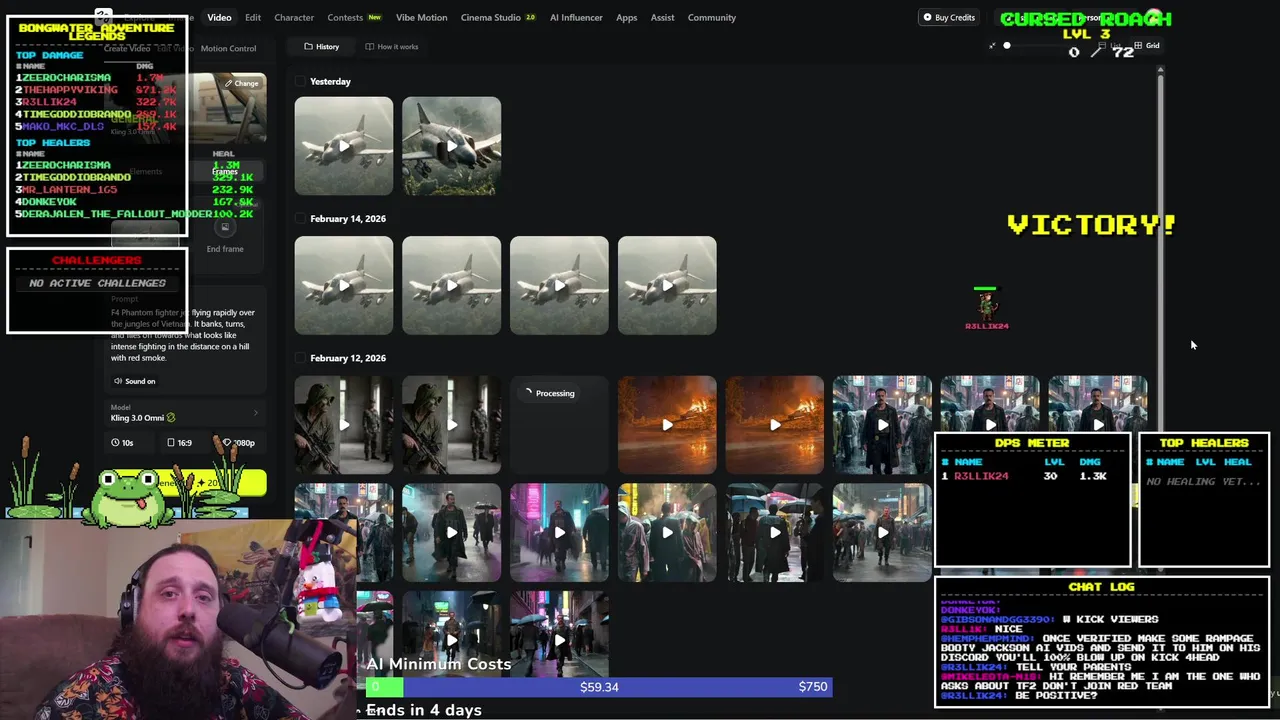Open the second burning fire thumbnail
Viewport: 1280px width, 720px height.
775,425
